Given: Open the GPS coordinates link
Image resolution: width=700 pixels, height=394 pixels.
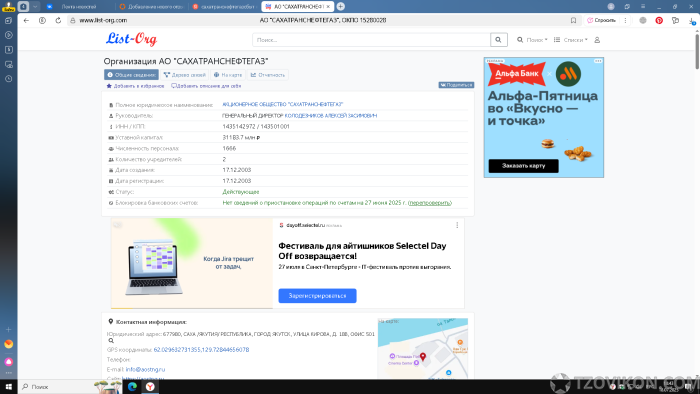Looking at the screenshot, I should (x=201, y=350).
